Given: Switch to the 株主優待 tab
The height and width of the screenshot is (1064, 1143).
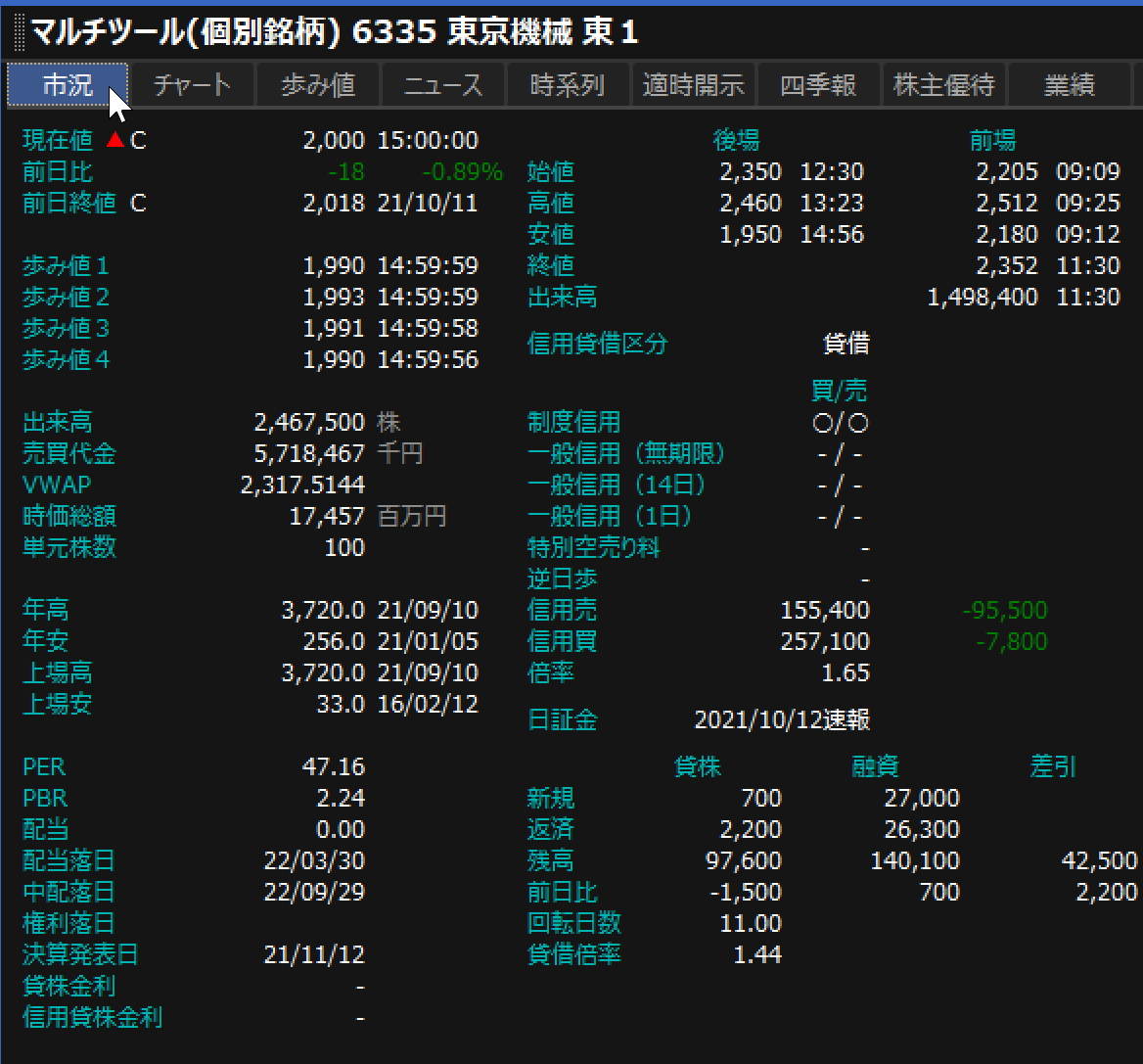Looking at the screenshot, I should [944, 85].
